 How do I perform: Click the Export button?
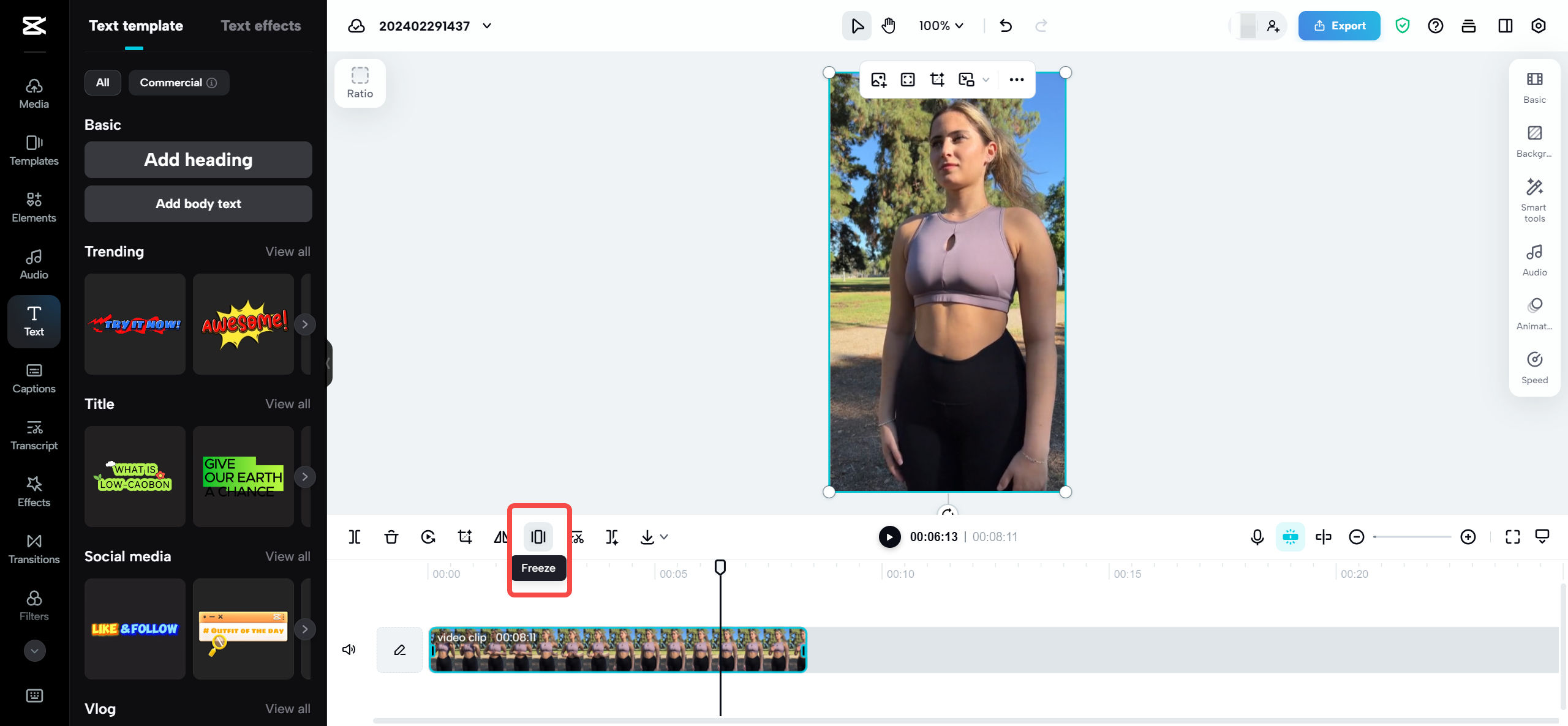pyautogui.click(x=1339, y=26)
